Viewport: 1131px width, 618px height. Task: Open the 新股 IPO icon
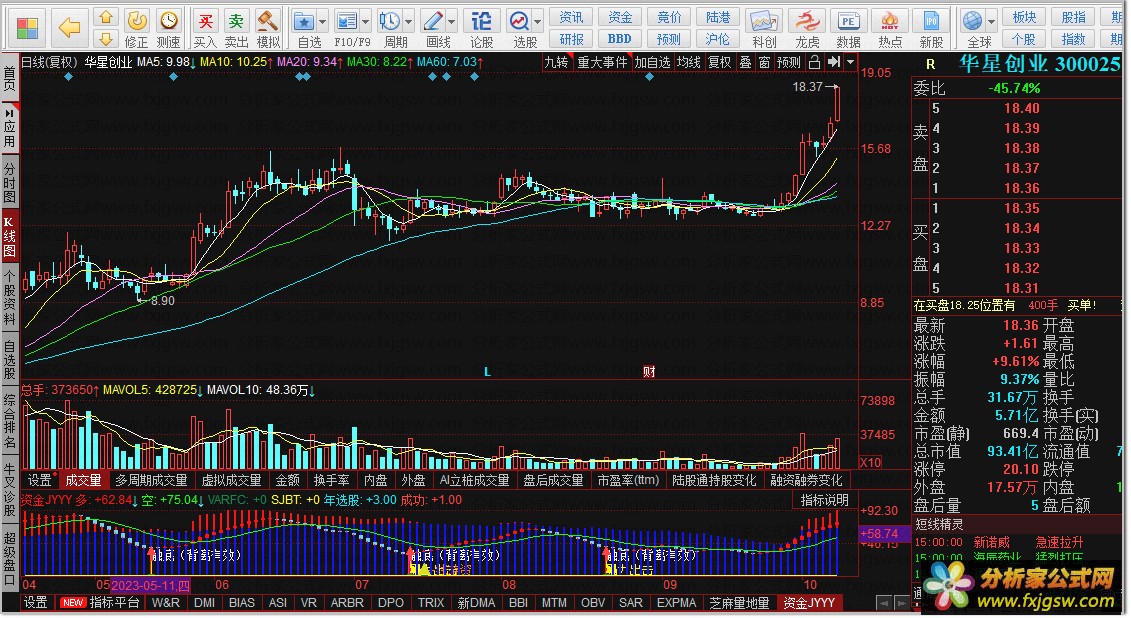pos(931,22)
